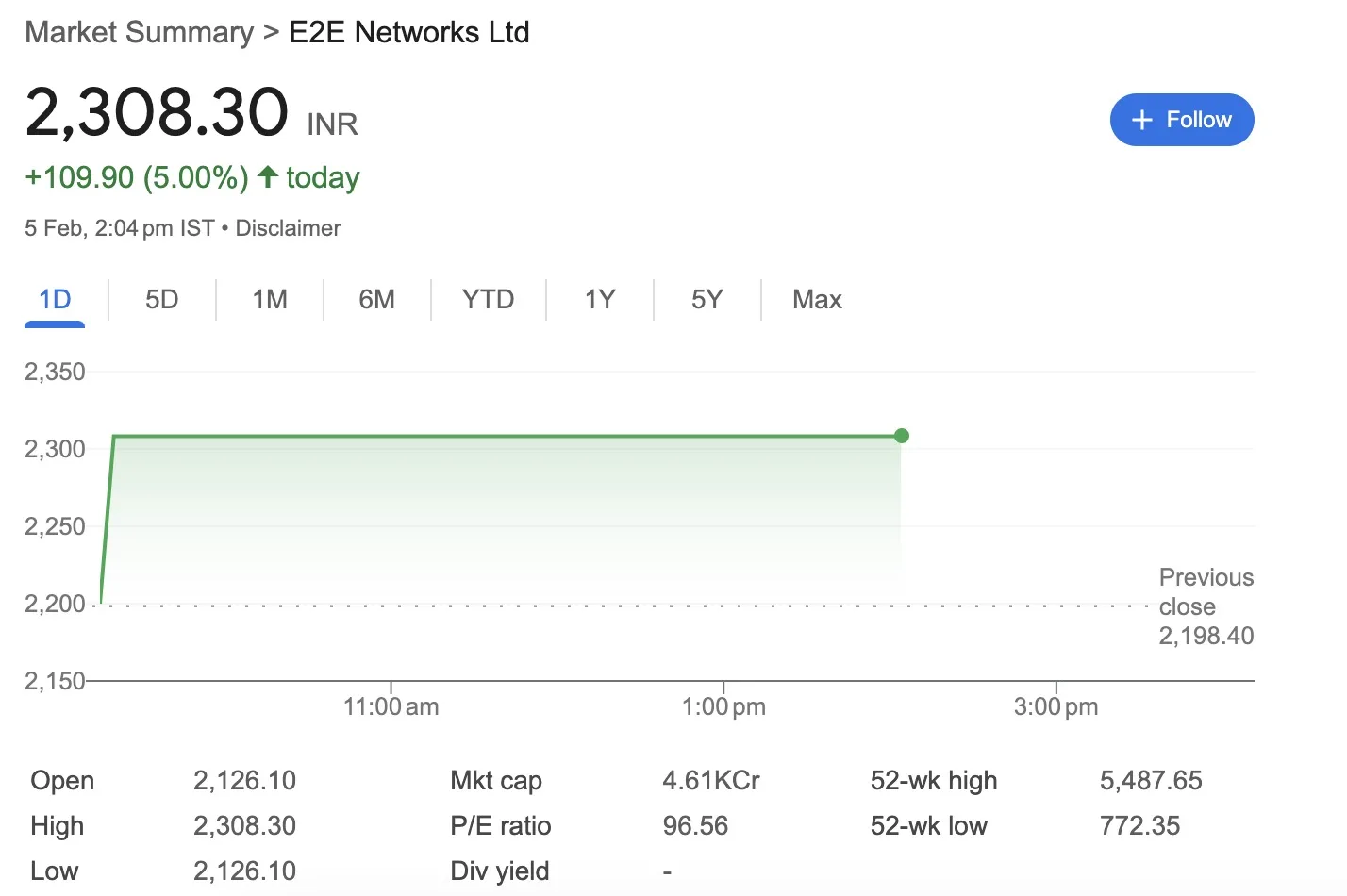Switch to the 1M chart tab
1347x896 pixels.
click(x=270, y=300)
